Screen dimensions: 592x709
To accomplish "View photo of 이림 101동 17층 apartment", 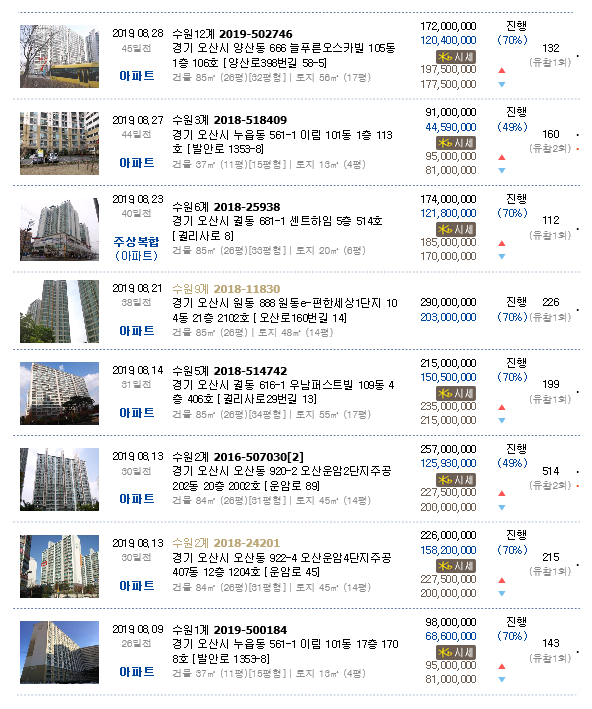I will [59, 652].
